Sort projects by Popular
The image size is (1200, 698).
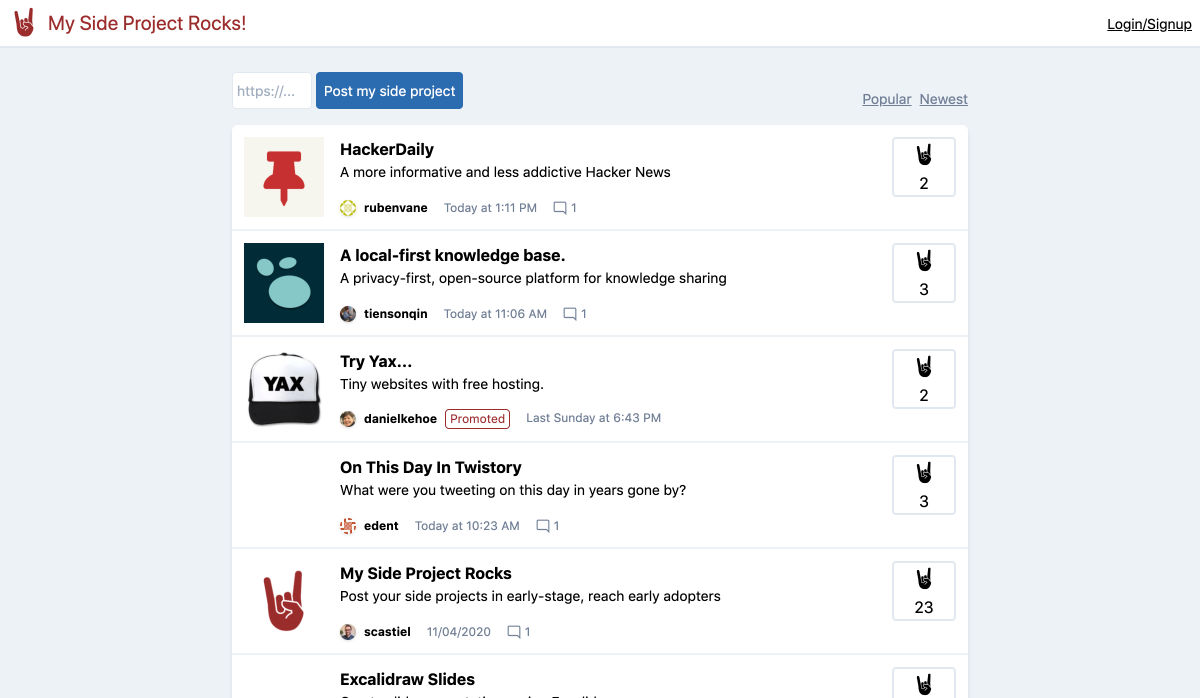(887, 99)
